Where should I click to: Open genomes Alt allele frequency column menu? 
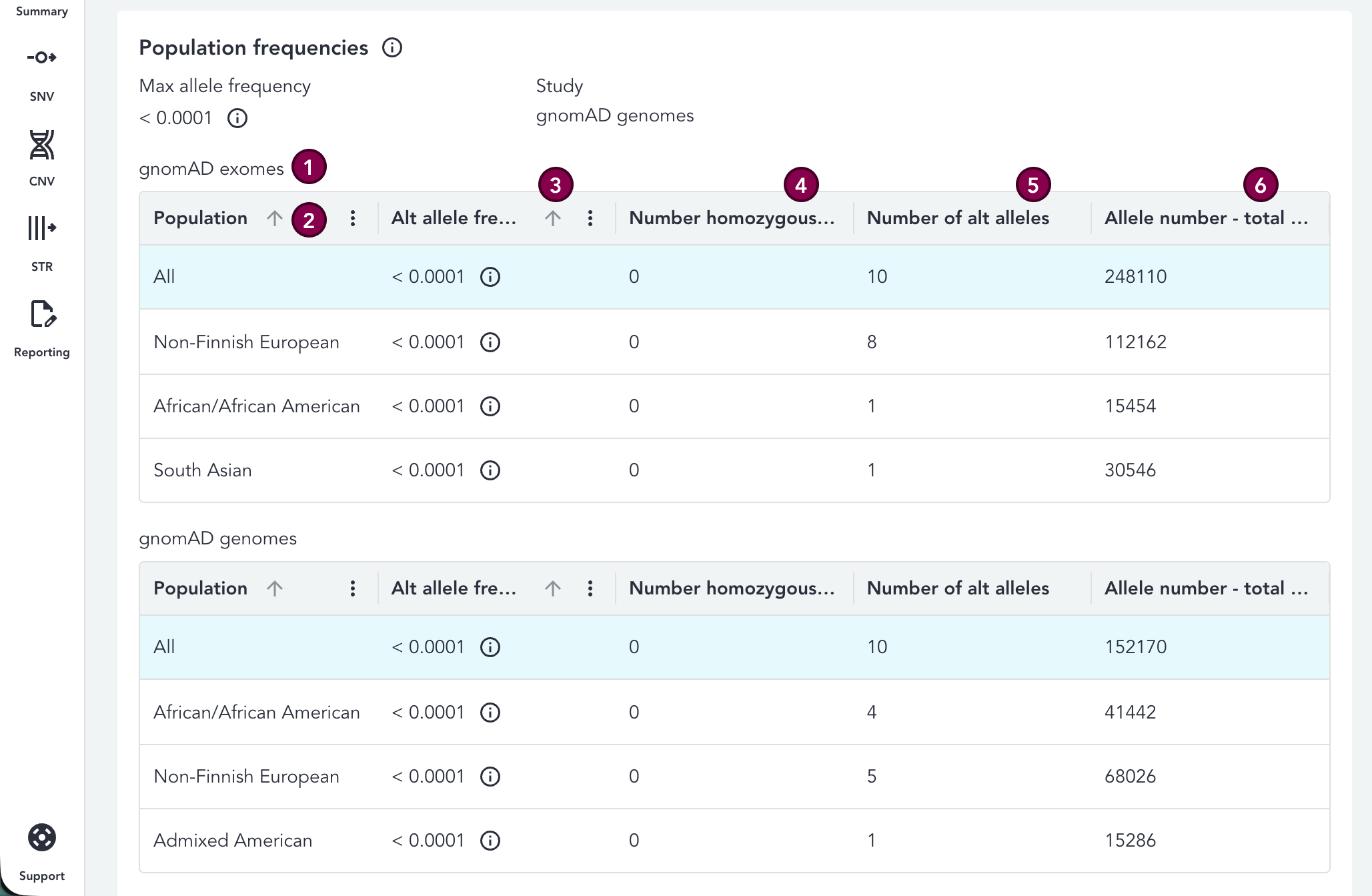tap(590, 588)
